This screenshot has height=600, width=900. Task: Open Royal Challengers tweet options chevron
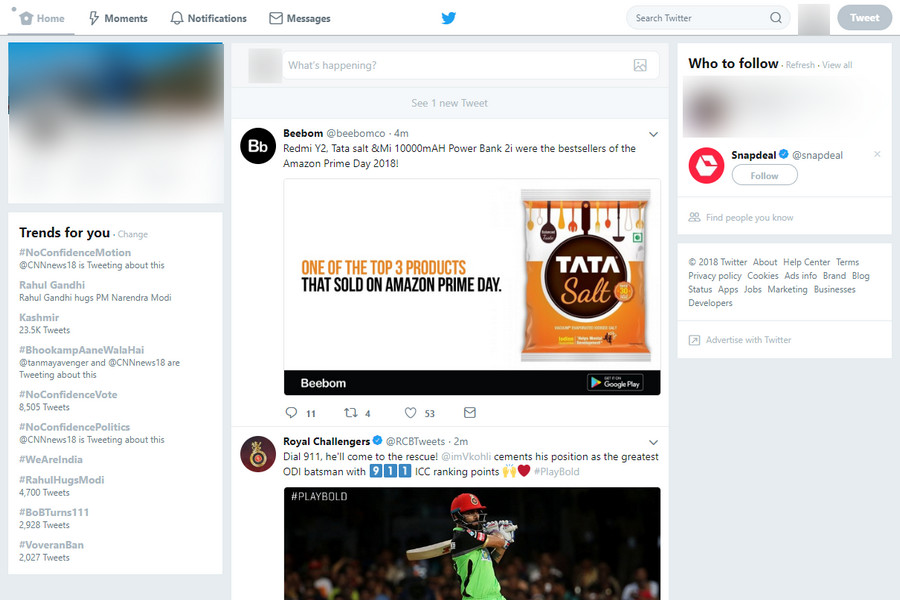pos(653,442)
